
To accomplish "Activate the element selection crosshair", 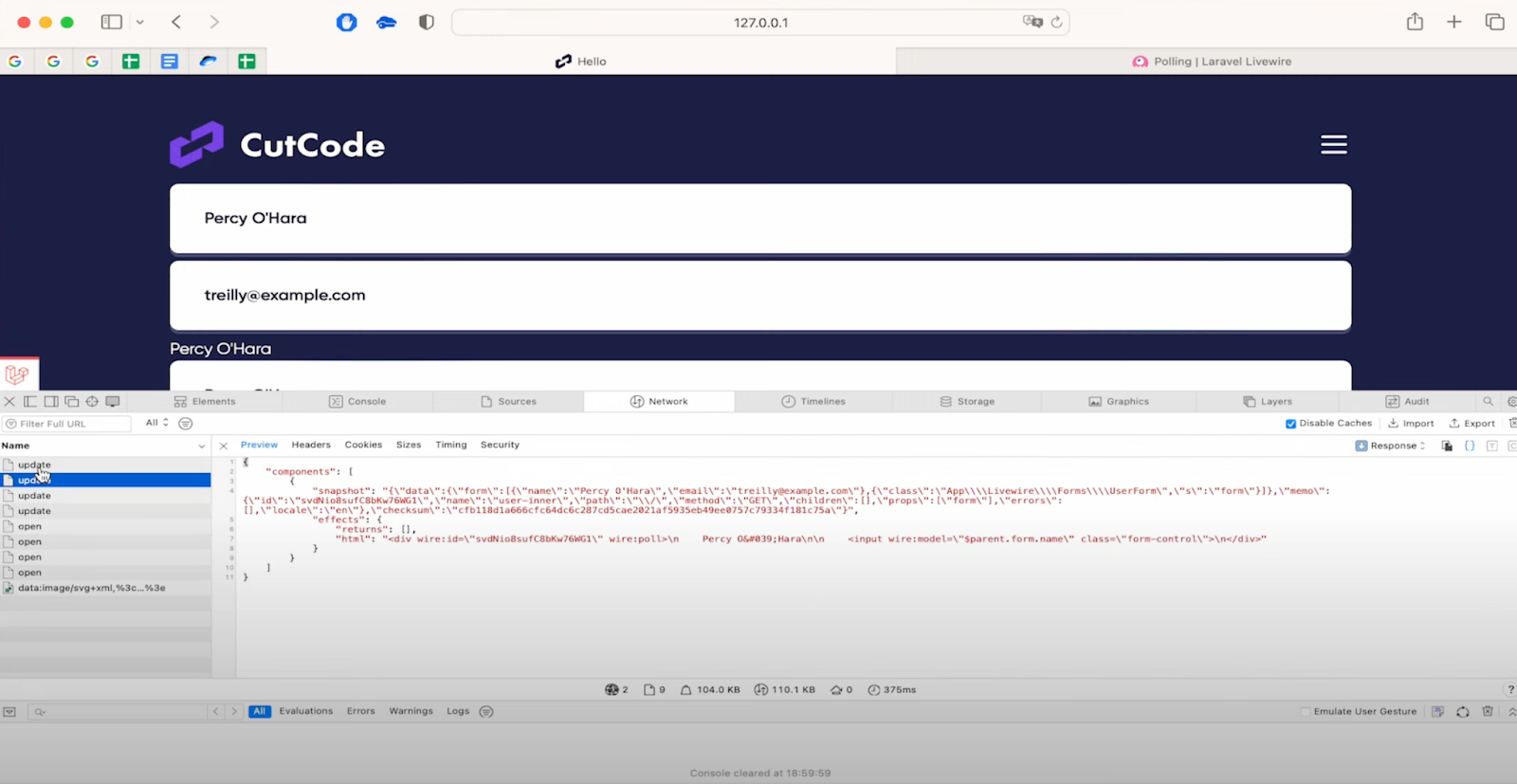I will 92,402.
